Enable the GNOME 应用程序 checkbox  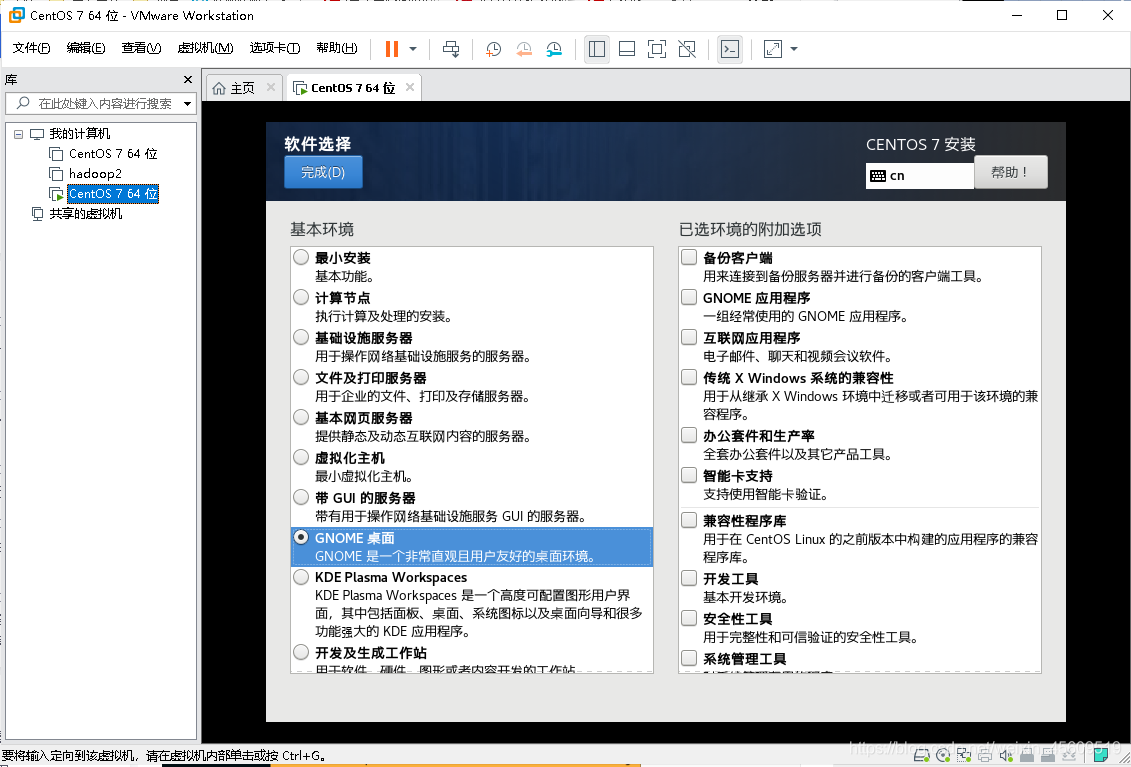click(690, 297)
